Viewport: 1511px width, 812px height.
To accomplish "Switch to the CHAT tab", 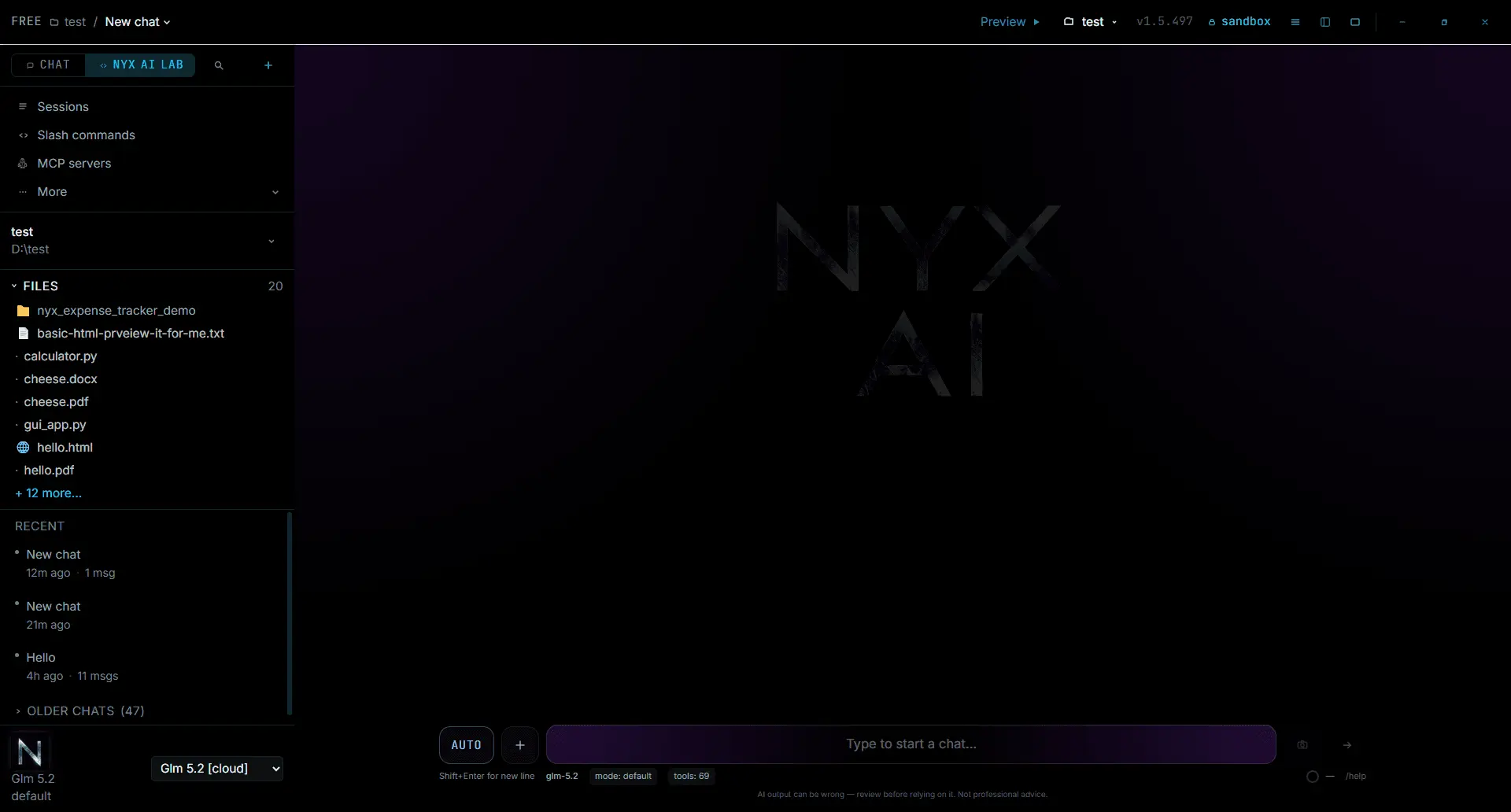I will coord(49,65).
